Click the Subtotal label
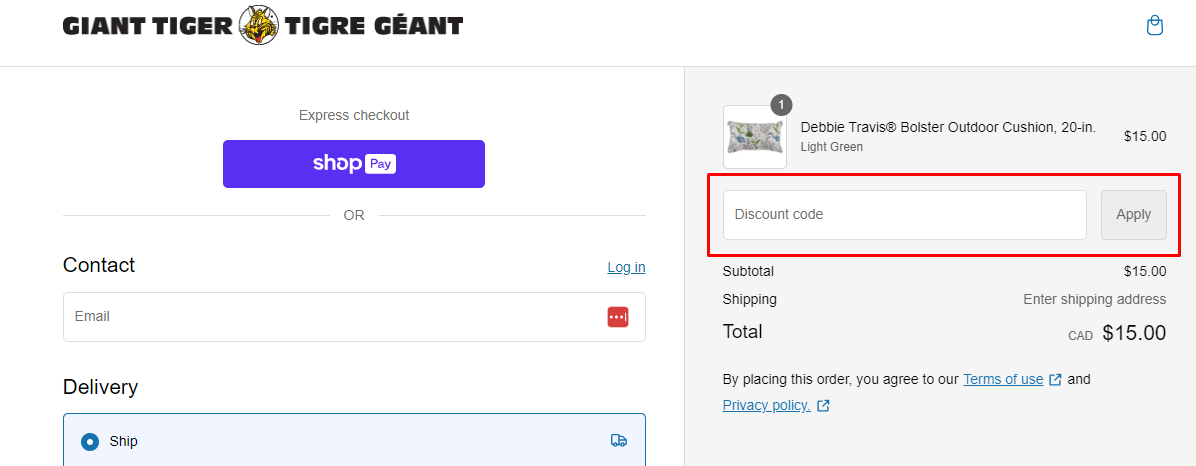 [748, 272]
